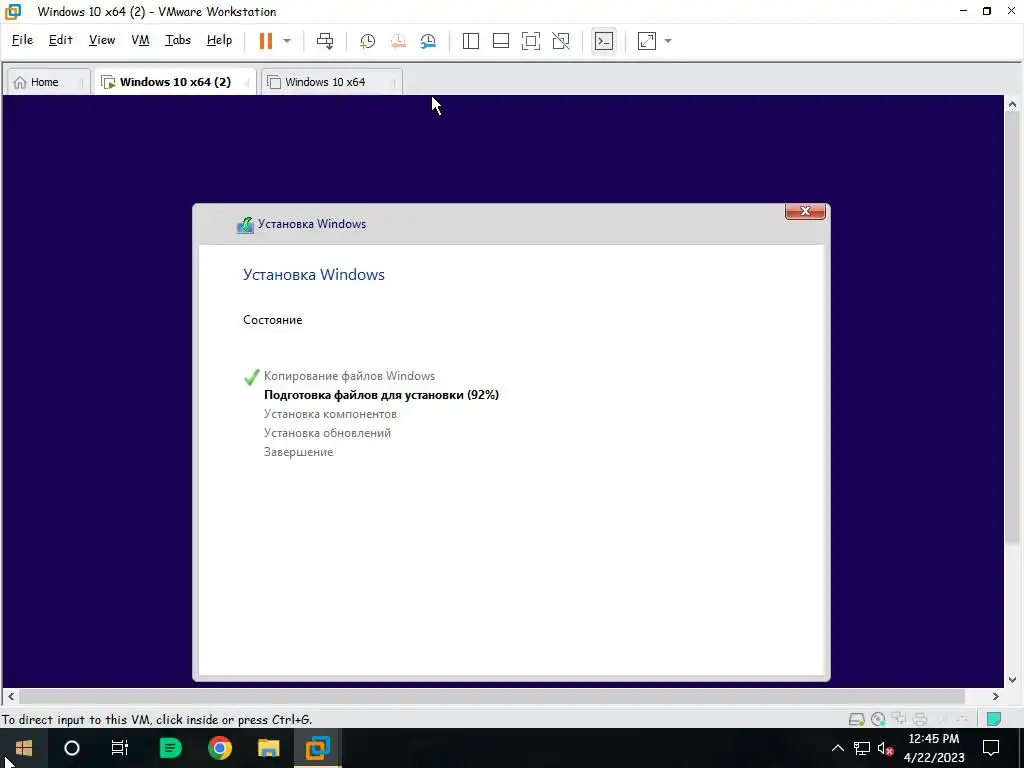Open the Edit menu
The height and width of the screenshot is (768, 1024).
point(60,40)
